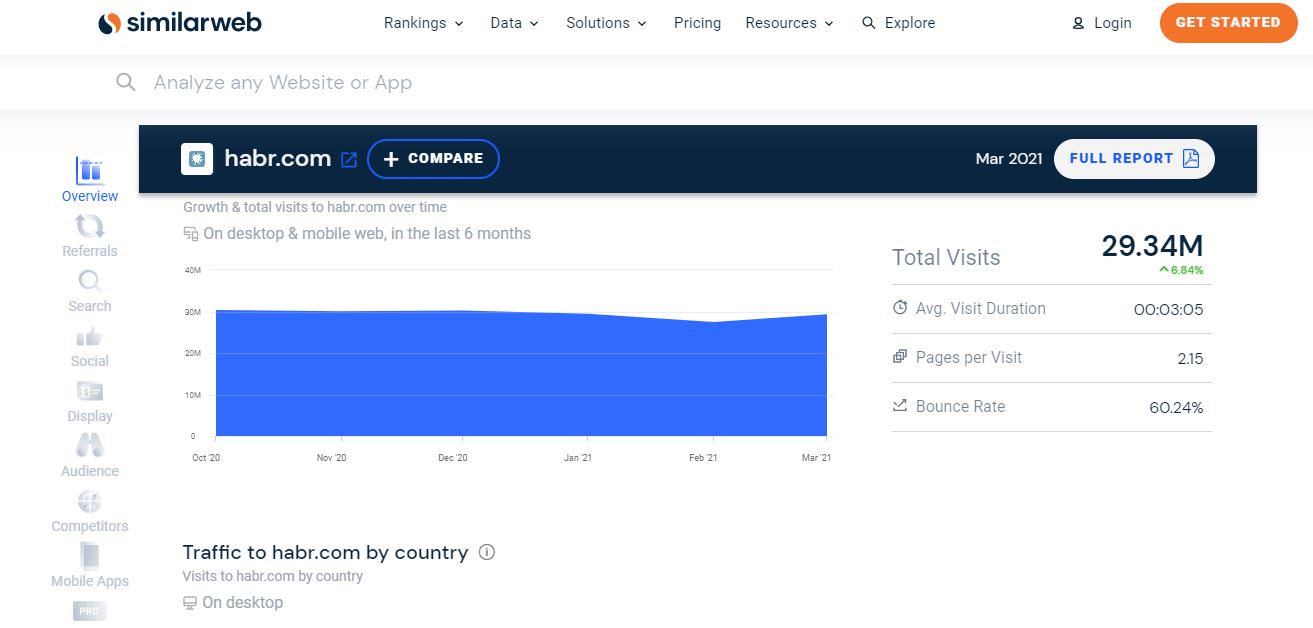Open the Mobile Apps sidebar section
The image size is (1313, 628).
pyautogui.click(x=90, y=566)
